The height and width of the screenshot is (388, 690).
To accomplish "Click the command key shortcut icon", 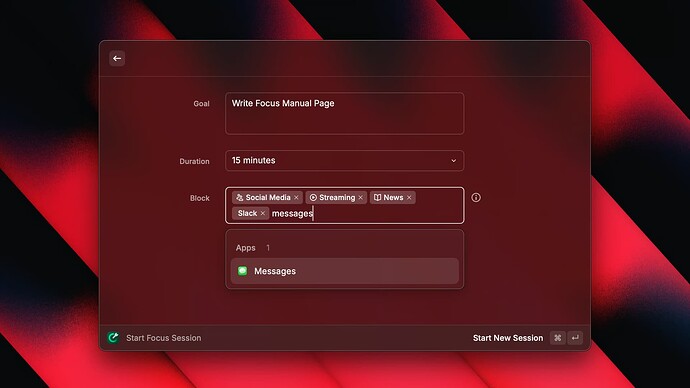I will pos(558,338).
